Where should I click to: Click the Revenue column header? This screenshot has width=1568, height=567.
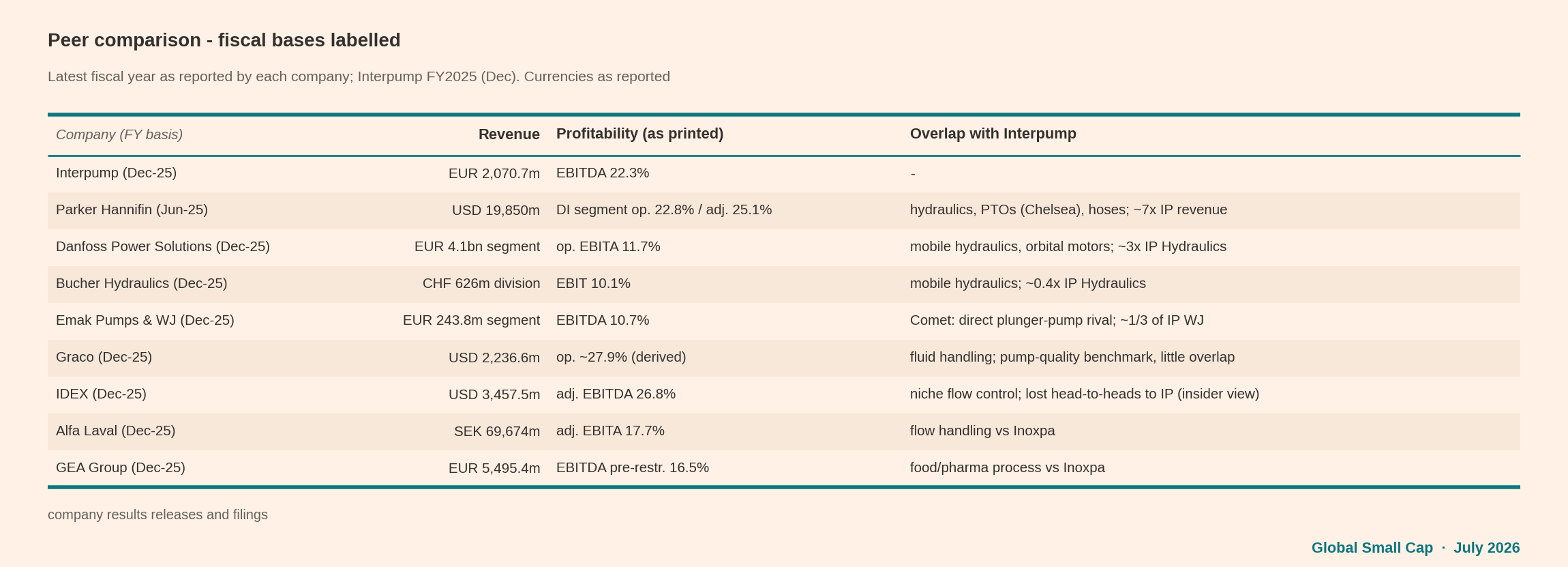pos(509,134)
